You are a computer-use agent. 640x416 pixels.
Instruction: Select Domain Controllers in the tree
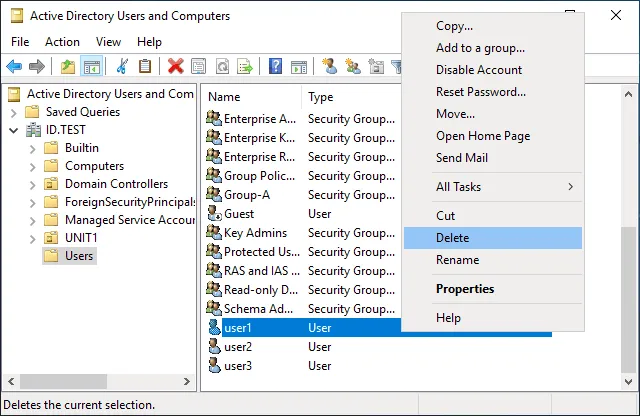click(116, 184)
